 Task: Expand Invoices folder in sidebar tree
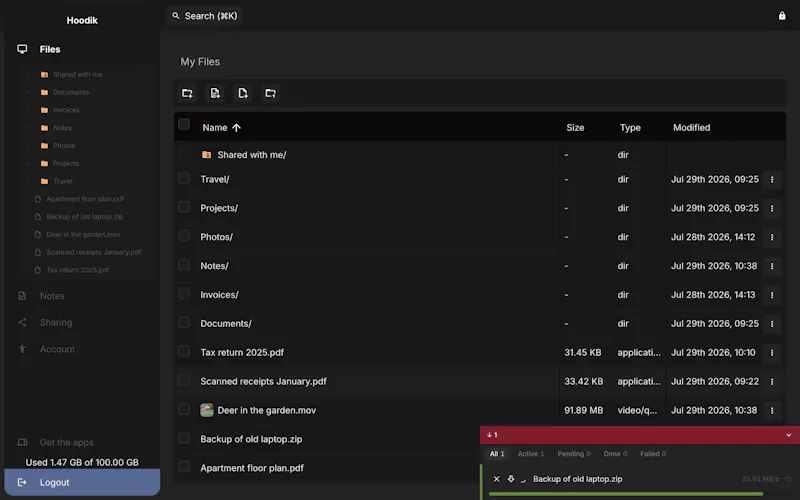(x=29, y=110)
